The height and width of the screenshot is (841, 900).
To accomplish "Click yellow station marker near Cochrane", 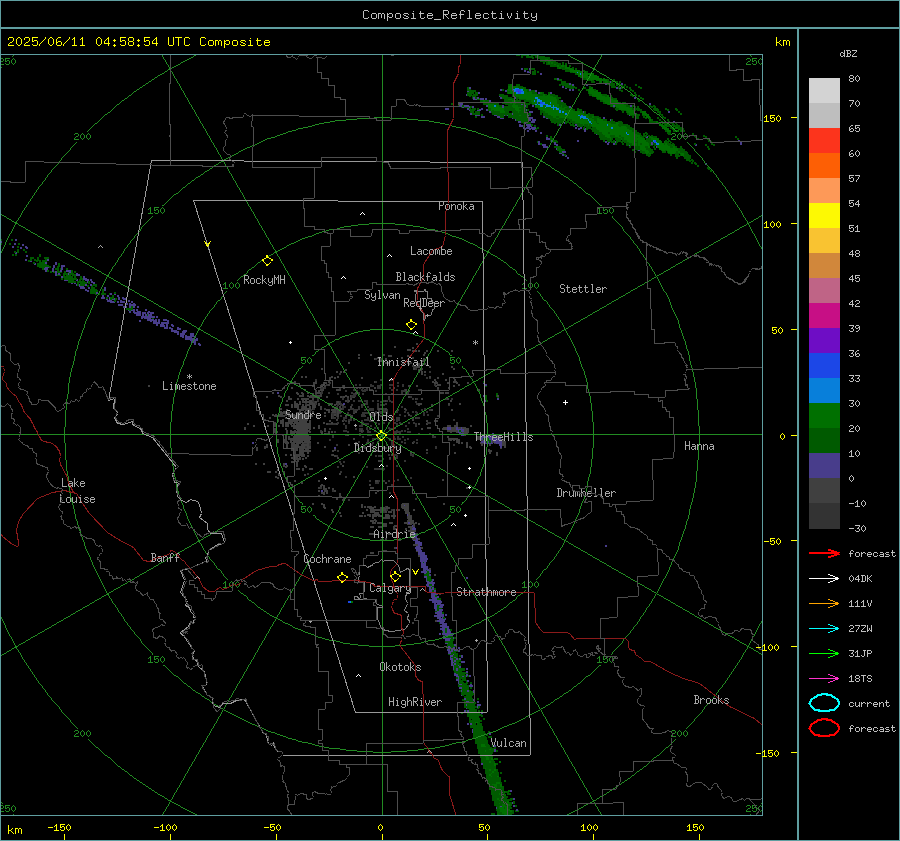I will 342,578.
